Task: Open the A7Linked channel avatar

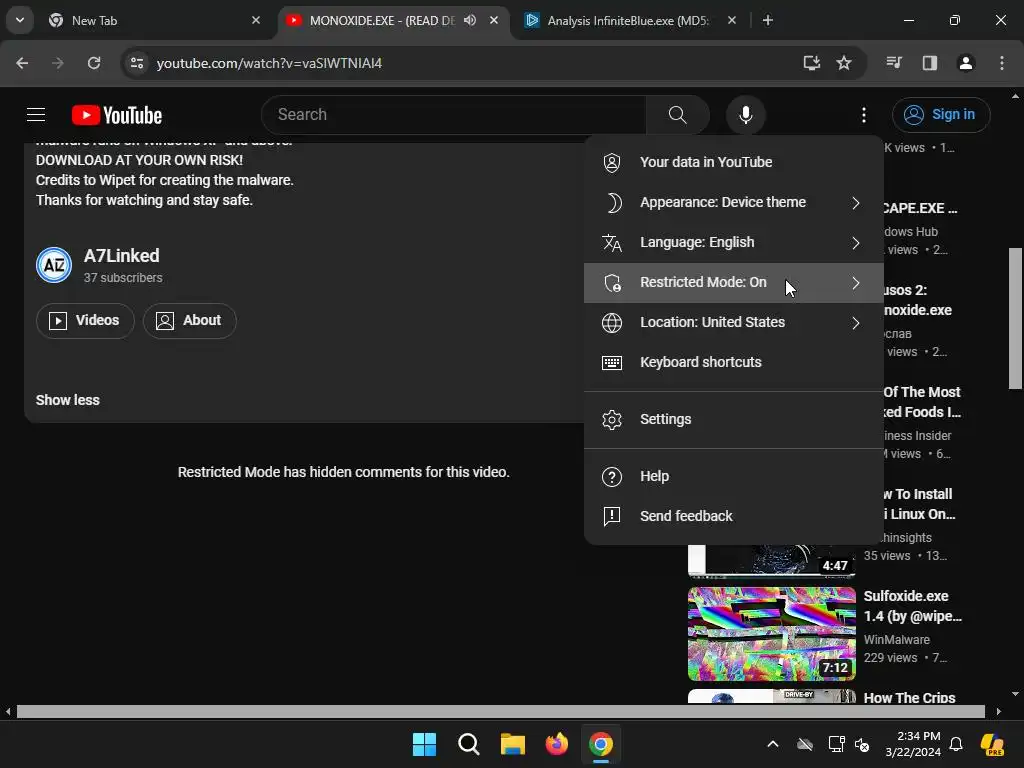Action: (x=54, y=265)
